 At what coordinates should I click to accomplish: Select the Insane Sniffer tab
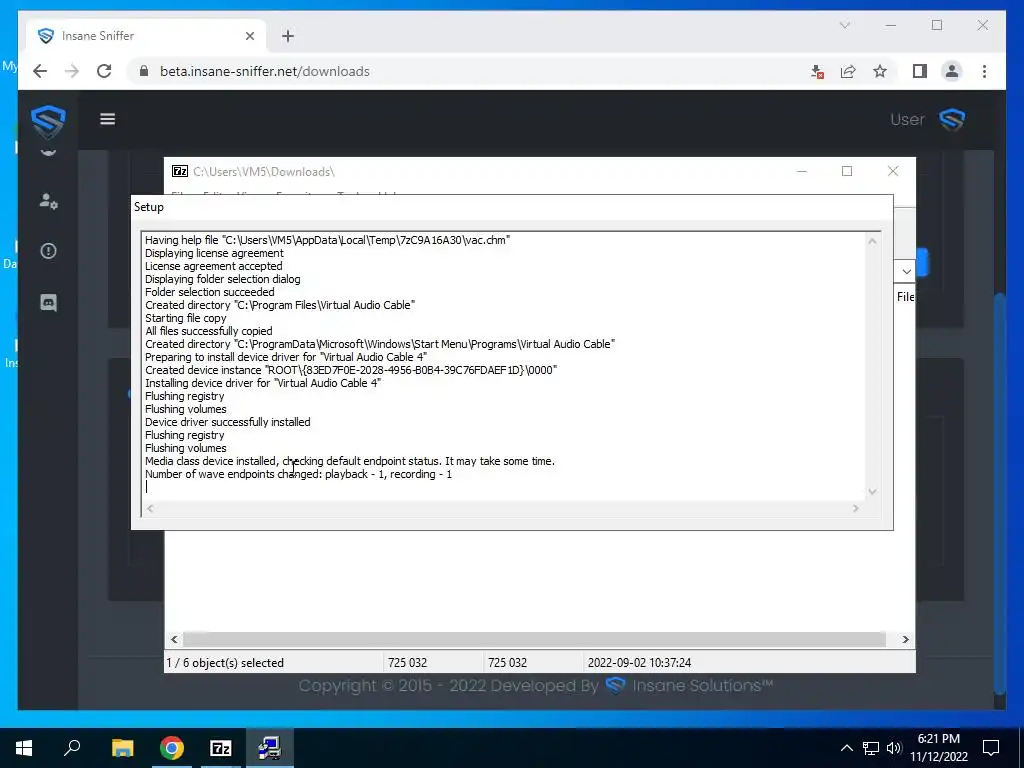147,36
